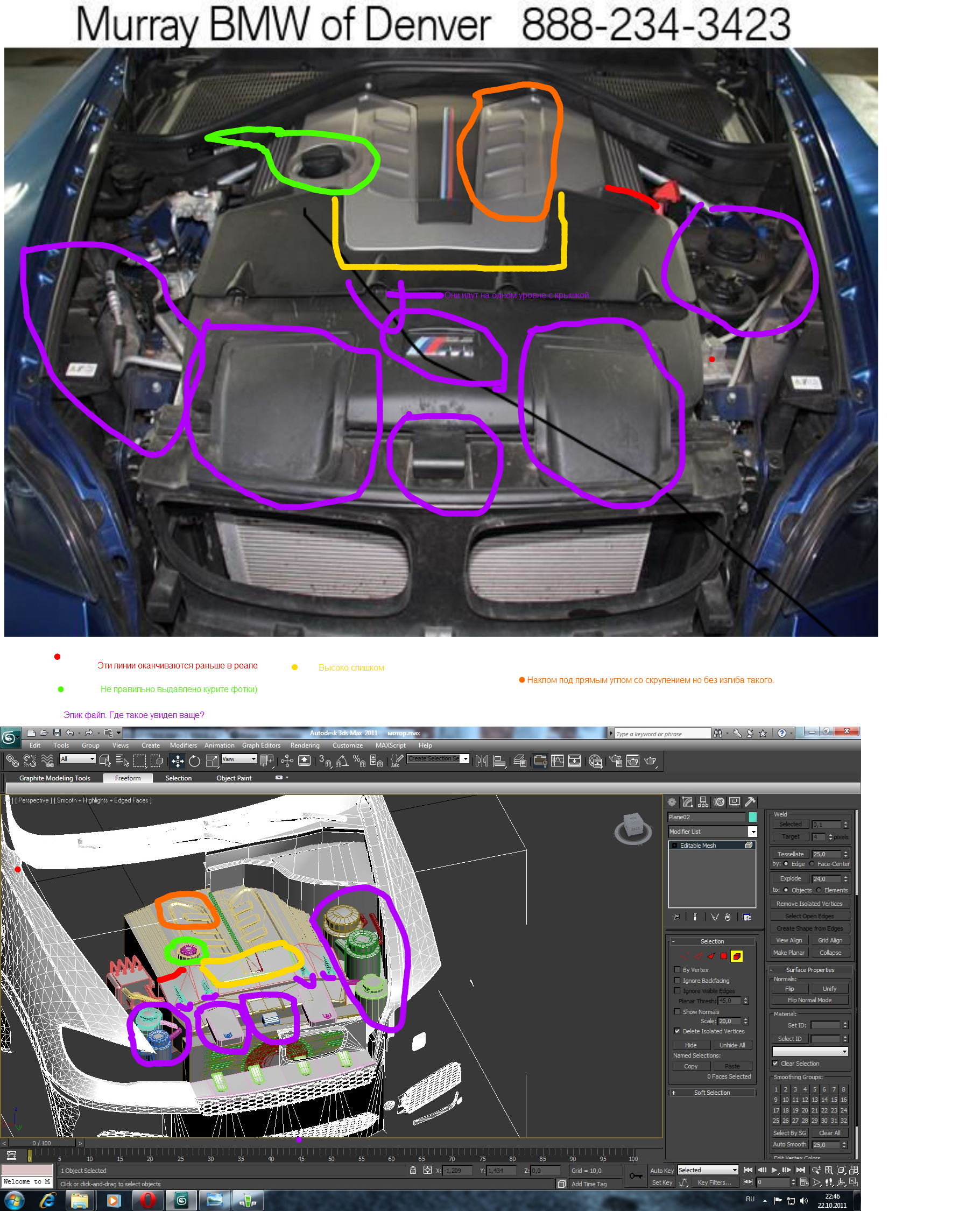Open the Graph Editors menu
Image resolution: width=980 pixels, height=1211 pixels.
[x=261, y=745]
